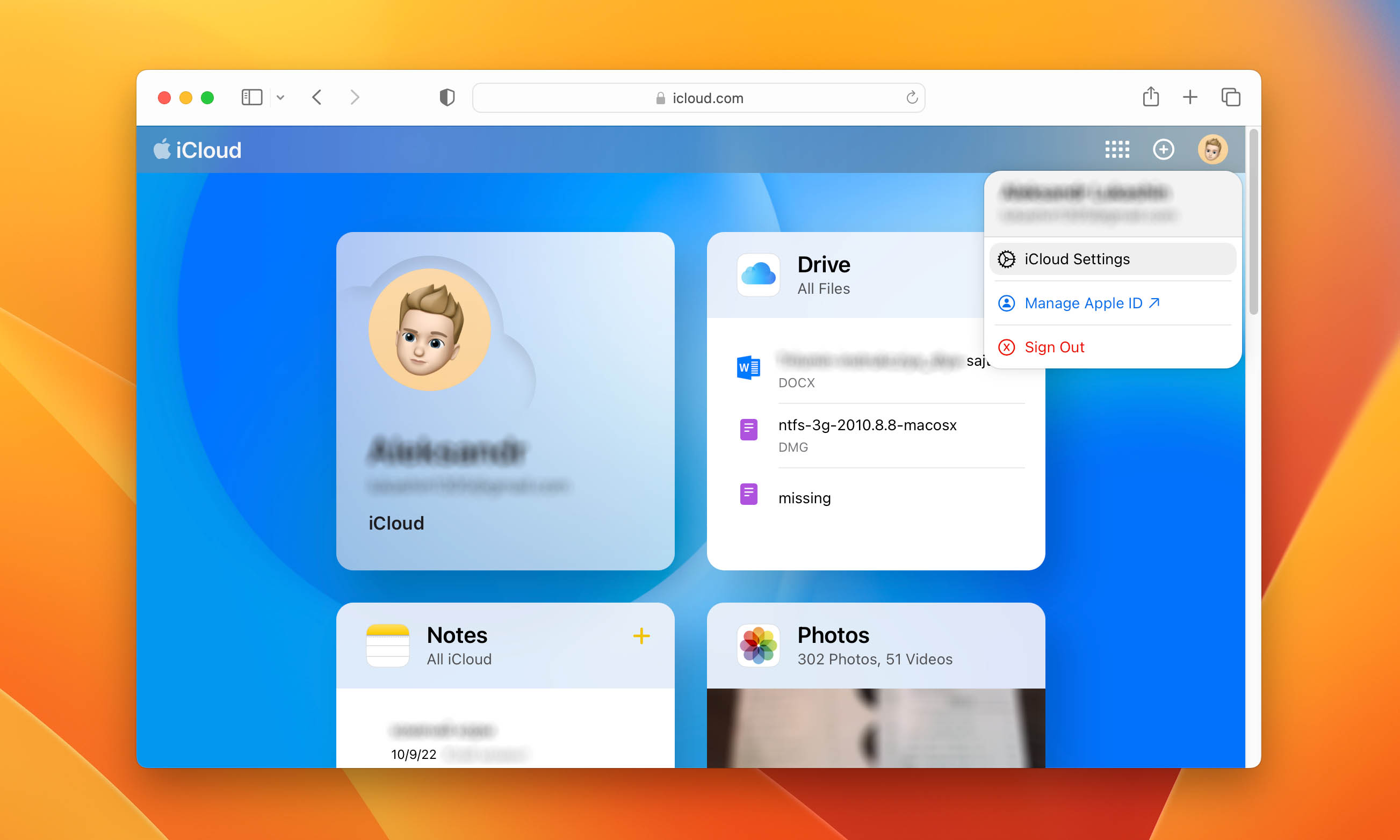Open a new tab with plus button
The height and width of the screenshot is (840, 1400).
tap(1189, 97)
